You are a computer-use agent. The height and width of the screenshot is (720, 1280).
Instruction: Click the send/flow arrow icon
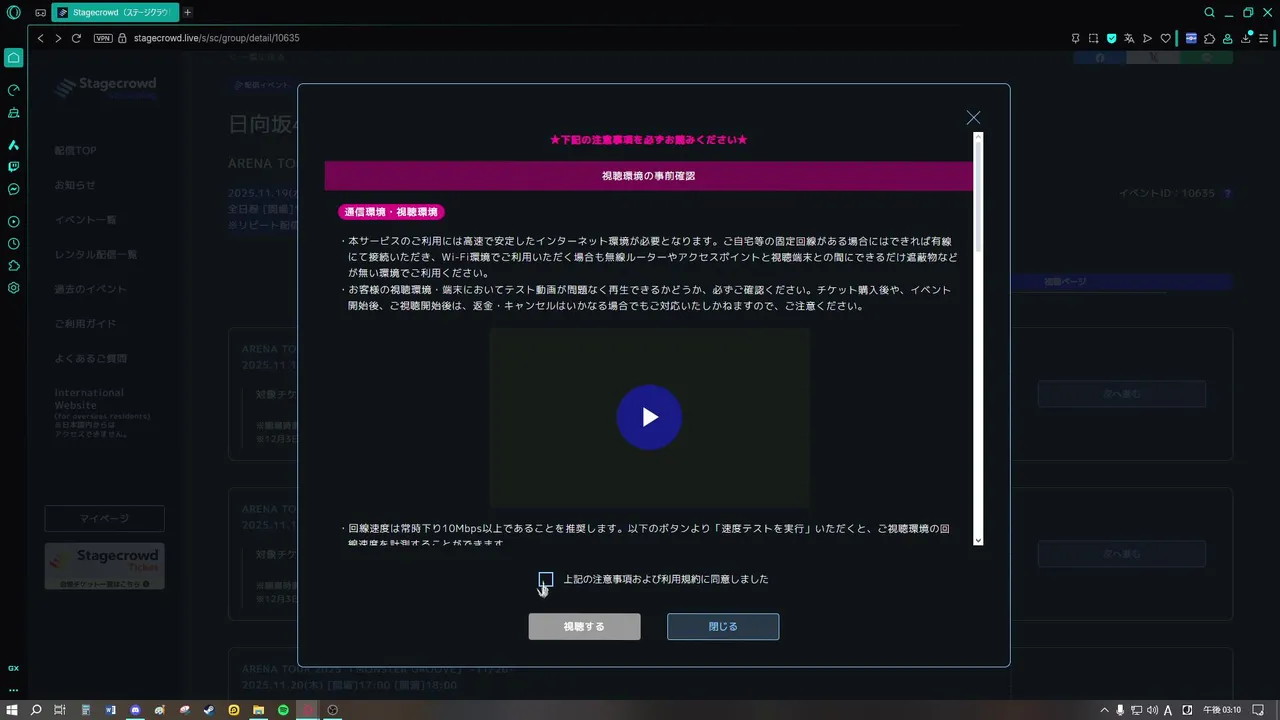point(1147,38)
